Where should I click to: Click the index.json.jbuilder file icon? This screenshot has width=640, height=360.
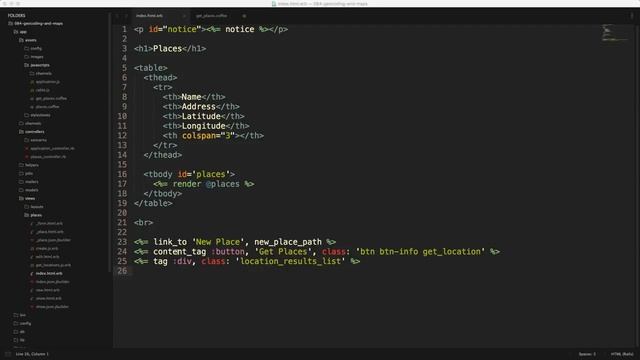pyautogui.click(x=32, y=282)
